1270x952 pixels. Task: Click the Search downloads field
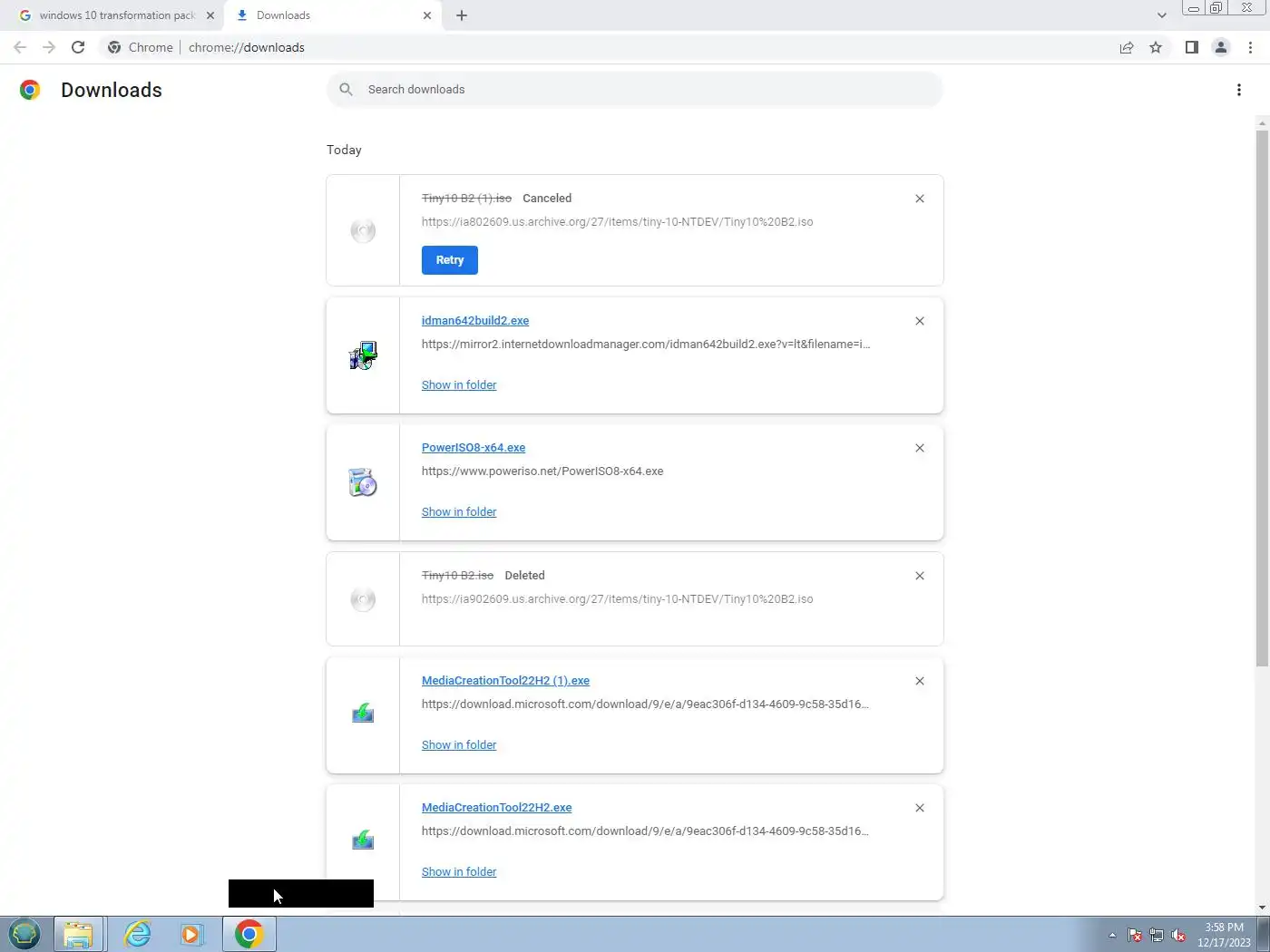(635, 89)
